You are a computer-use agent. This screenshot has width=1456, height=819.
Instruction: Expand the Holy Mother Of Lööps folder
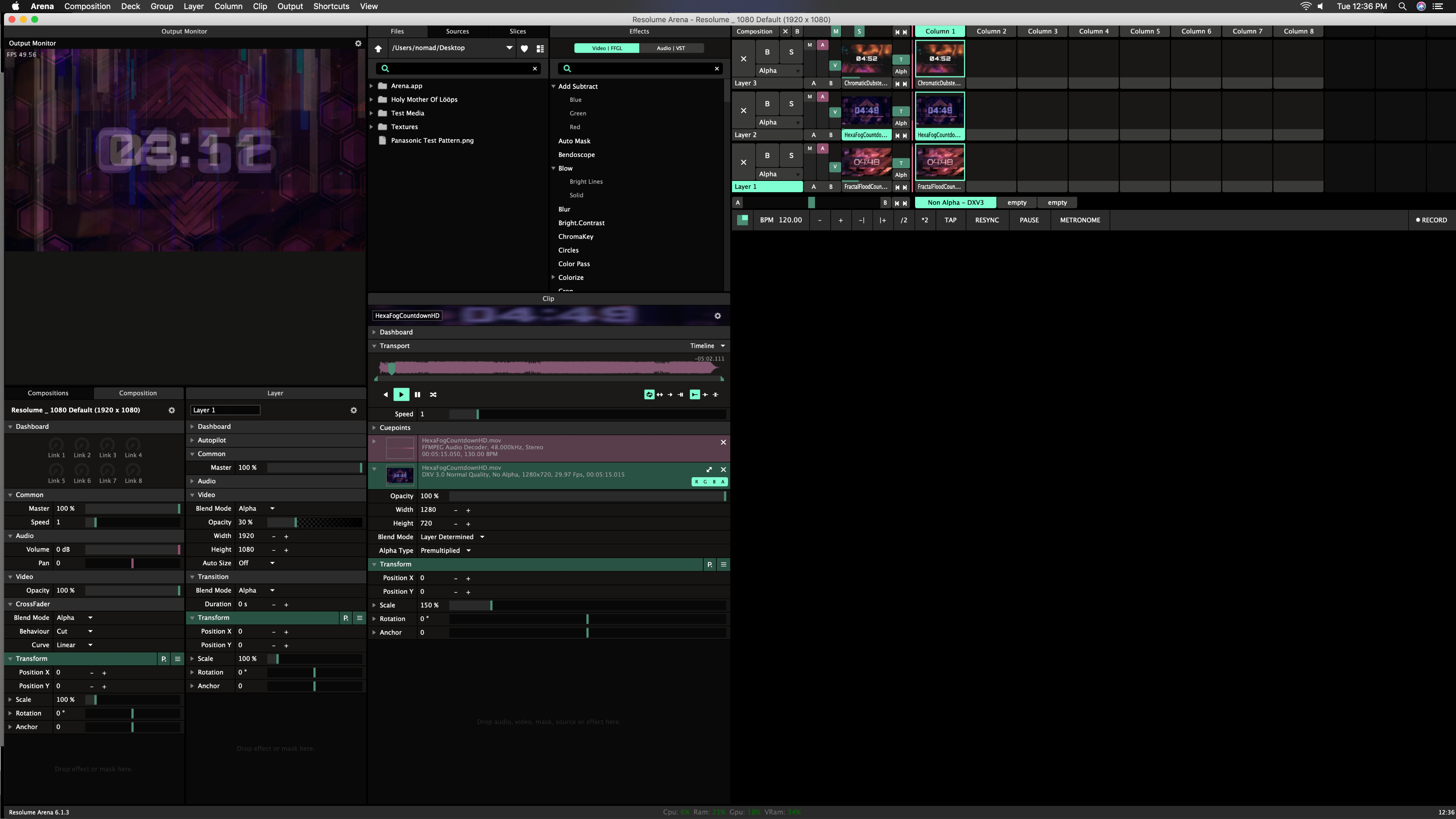[371, 99]
